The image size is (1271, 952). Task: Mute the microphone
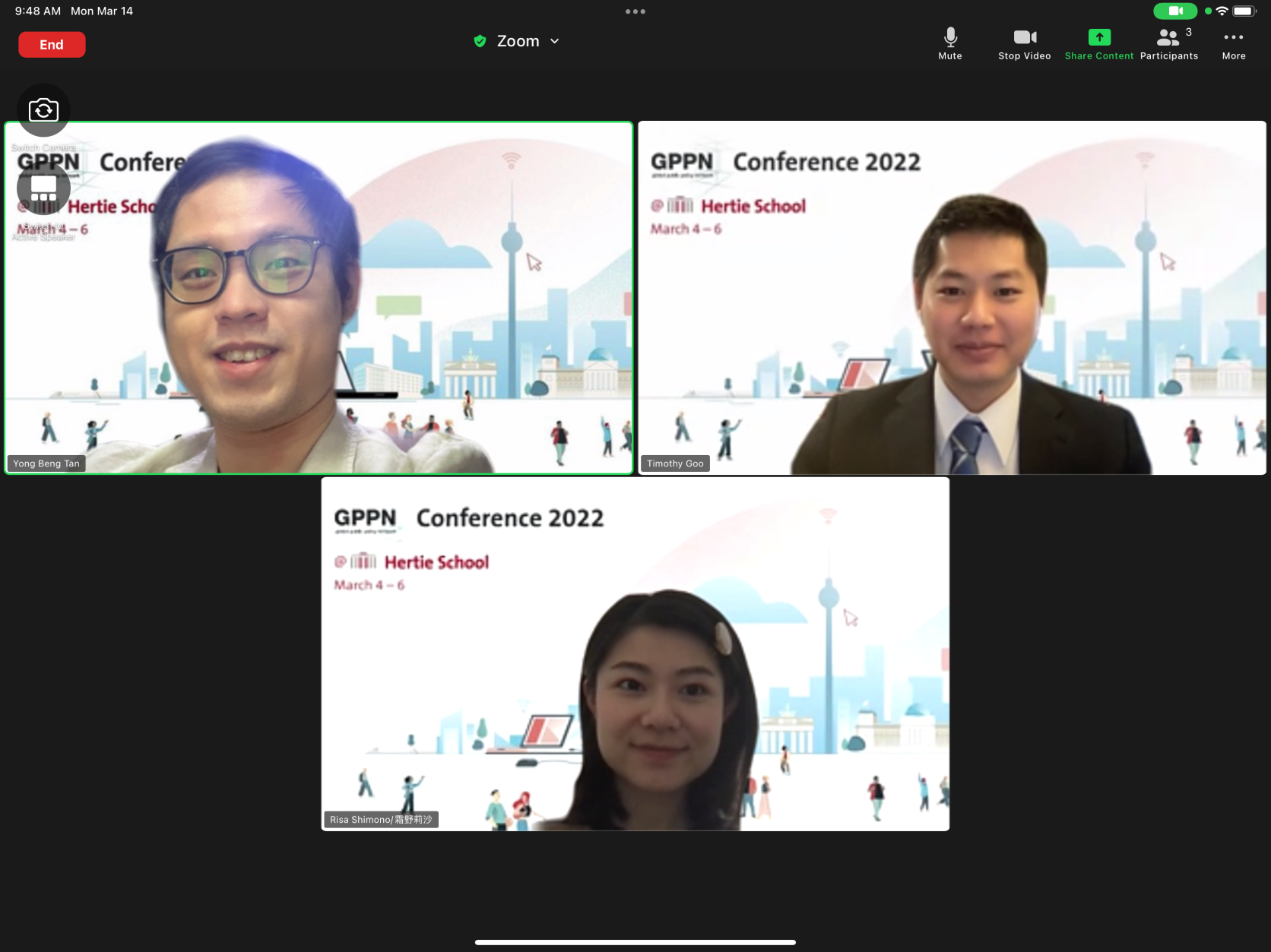(x=950, y=44)
